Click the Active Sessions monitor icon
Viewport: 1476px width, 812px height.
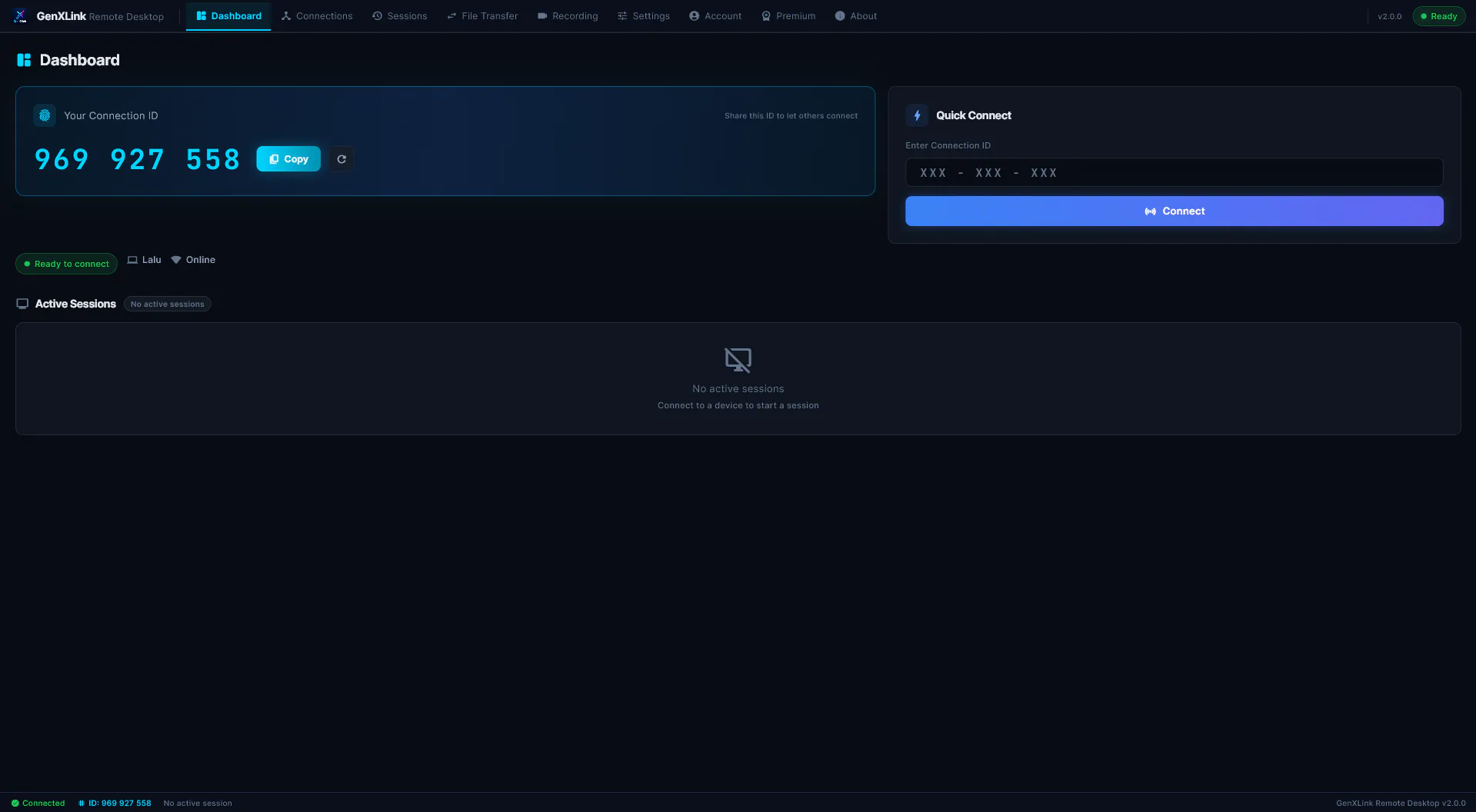click(x=22, y=304)
